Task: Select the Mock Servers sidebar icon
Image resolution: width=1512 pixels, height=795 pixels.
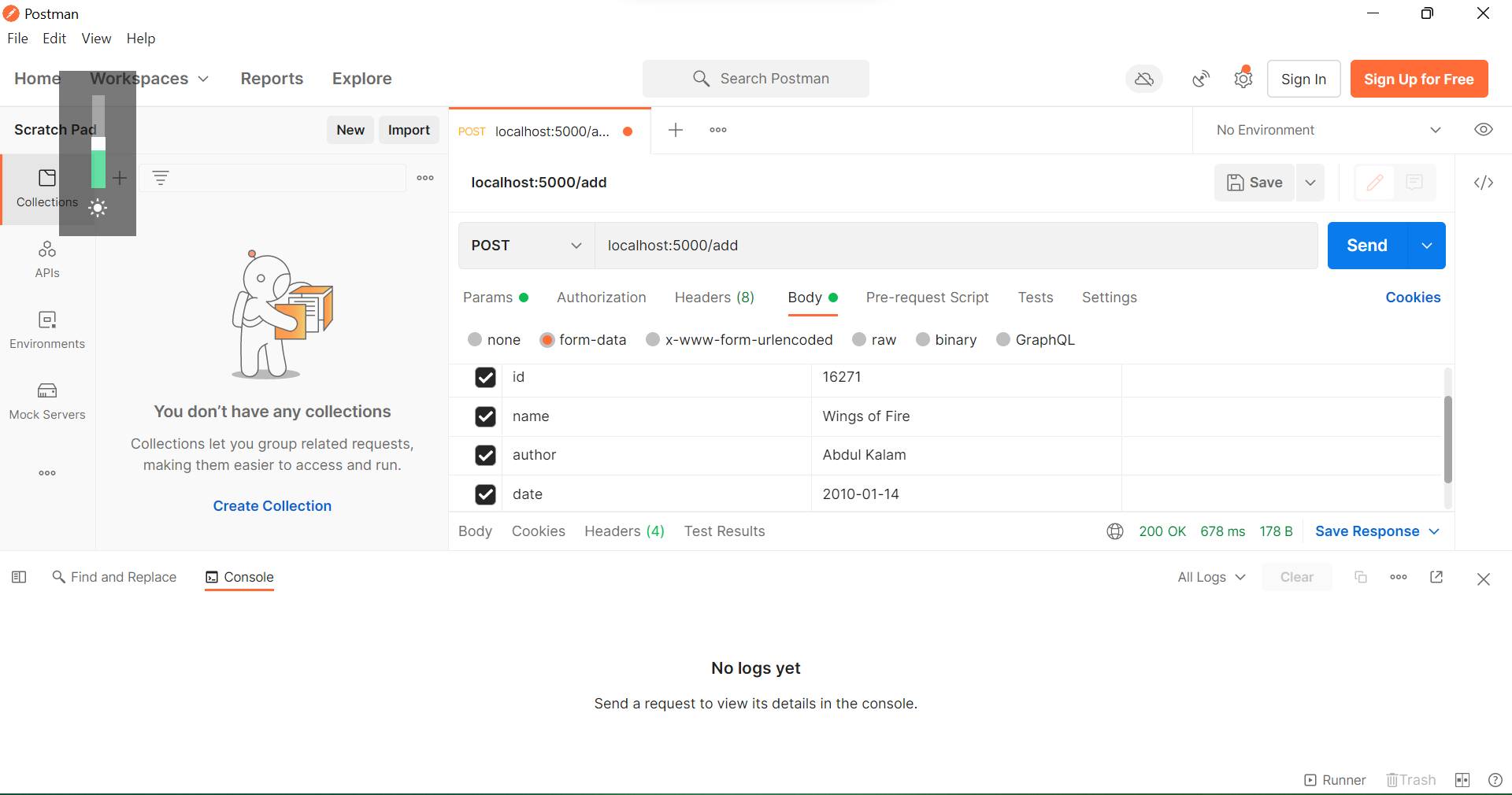Action: tap(47, 400)
